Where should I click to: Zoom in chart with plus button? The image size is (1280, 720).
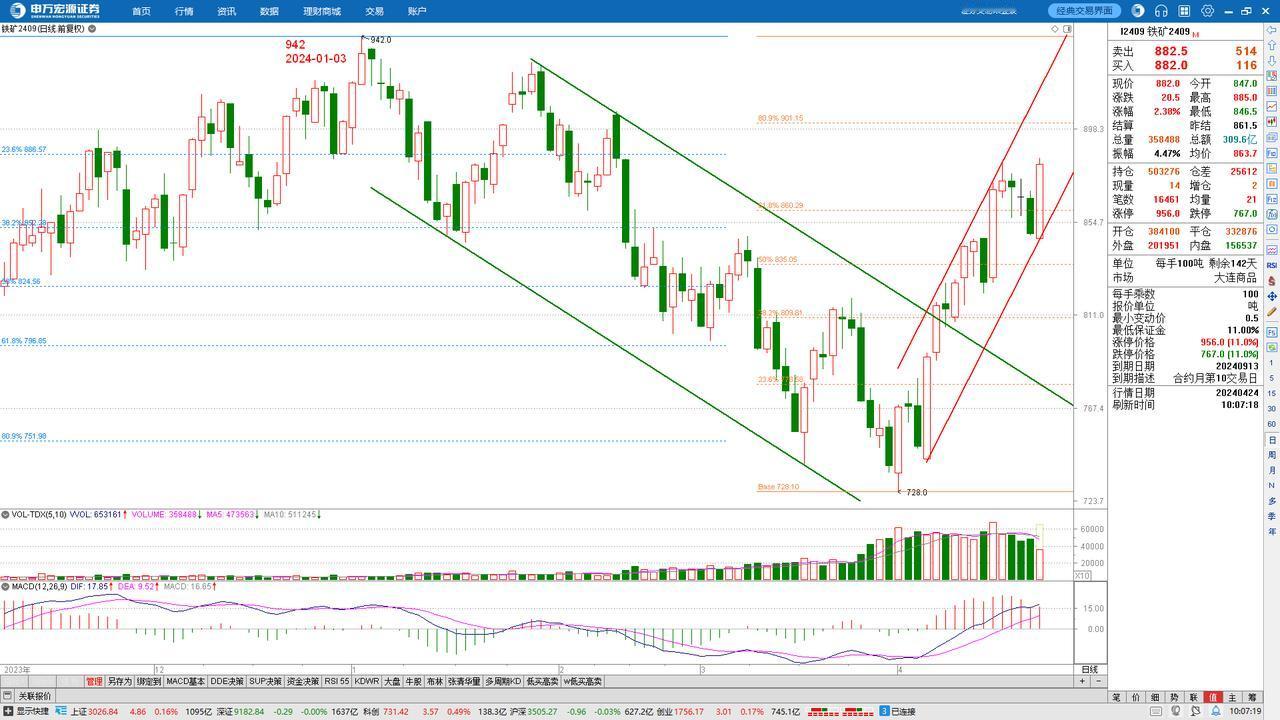[x=1082, y=681]
